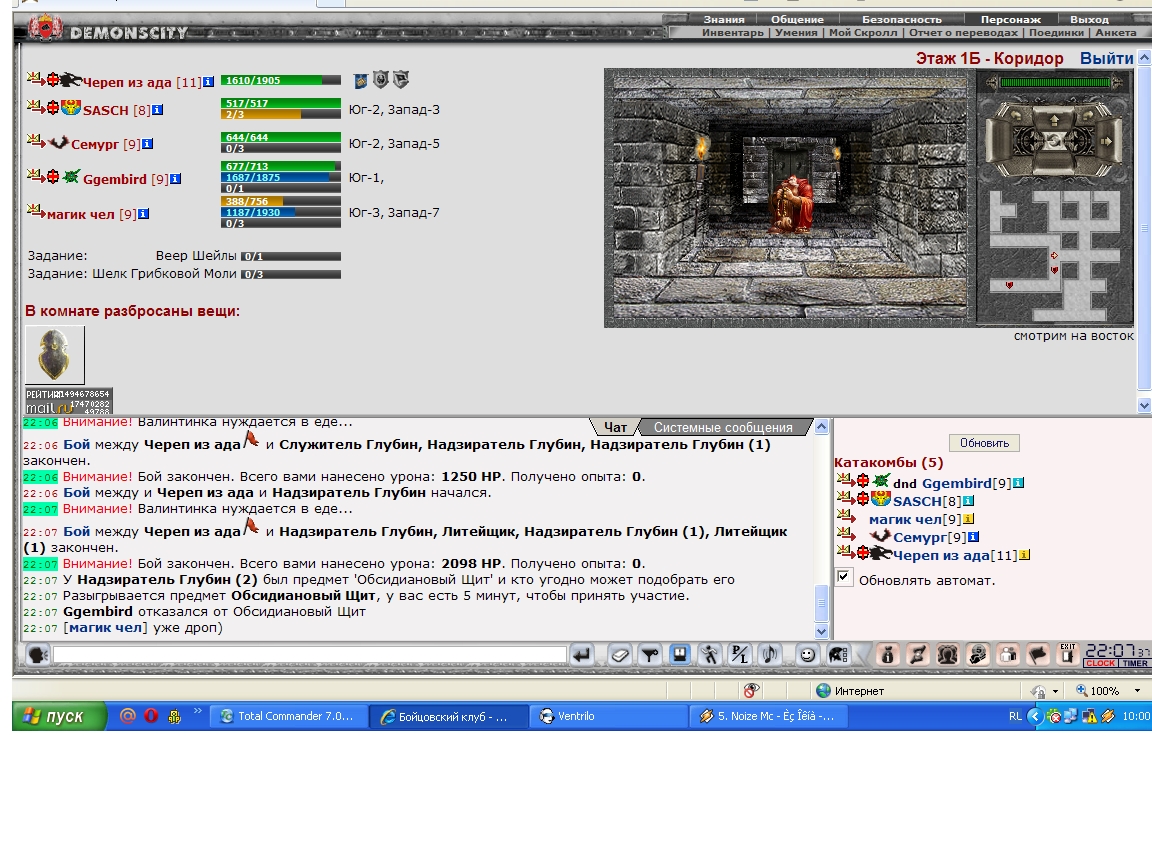Click the Выход menu item
The width and height of the screenshot is (1152, 864).
point(1089,19)
